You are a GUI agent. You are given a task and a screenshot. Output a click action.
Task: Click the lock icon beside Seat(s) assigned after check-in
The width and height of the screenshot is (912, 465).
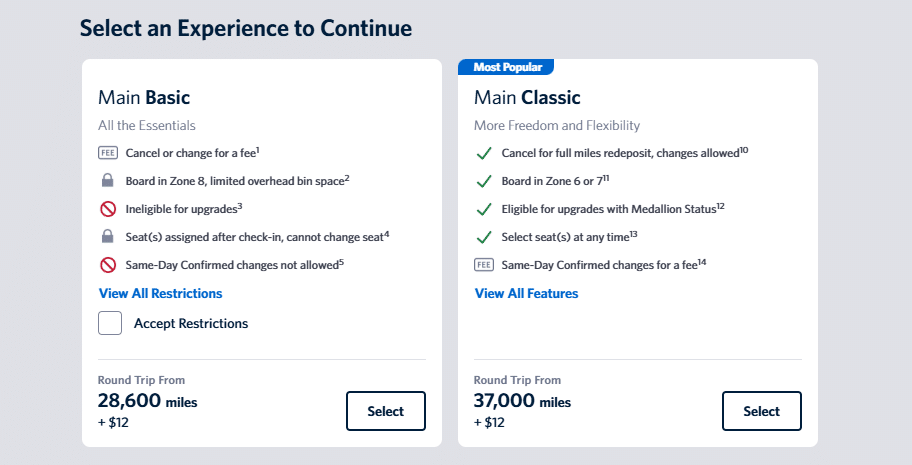(x=107, y=237)
